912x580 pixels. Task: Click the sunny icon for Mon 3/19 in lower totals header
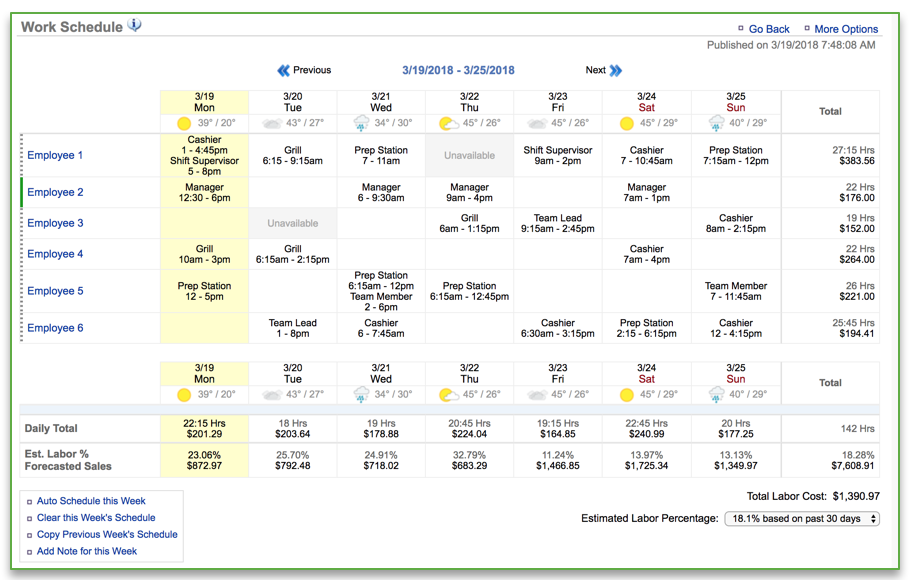(184, 395)
